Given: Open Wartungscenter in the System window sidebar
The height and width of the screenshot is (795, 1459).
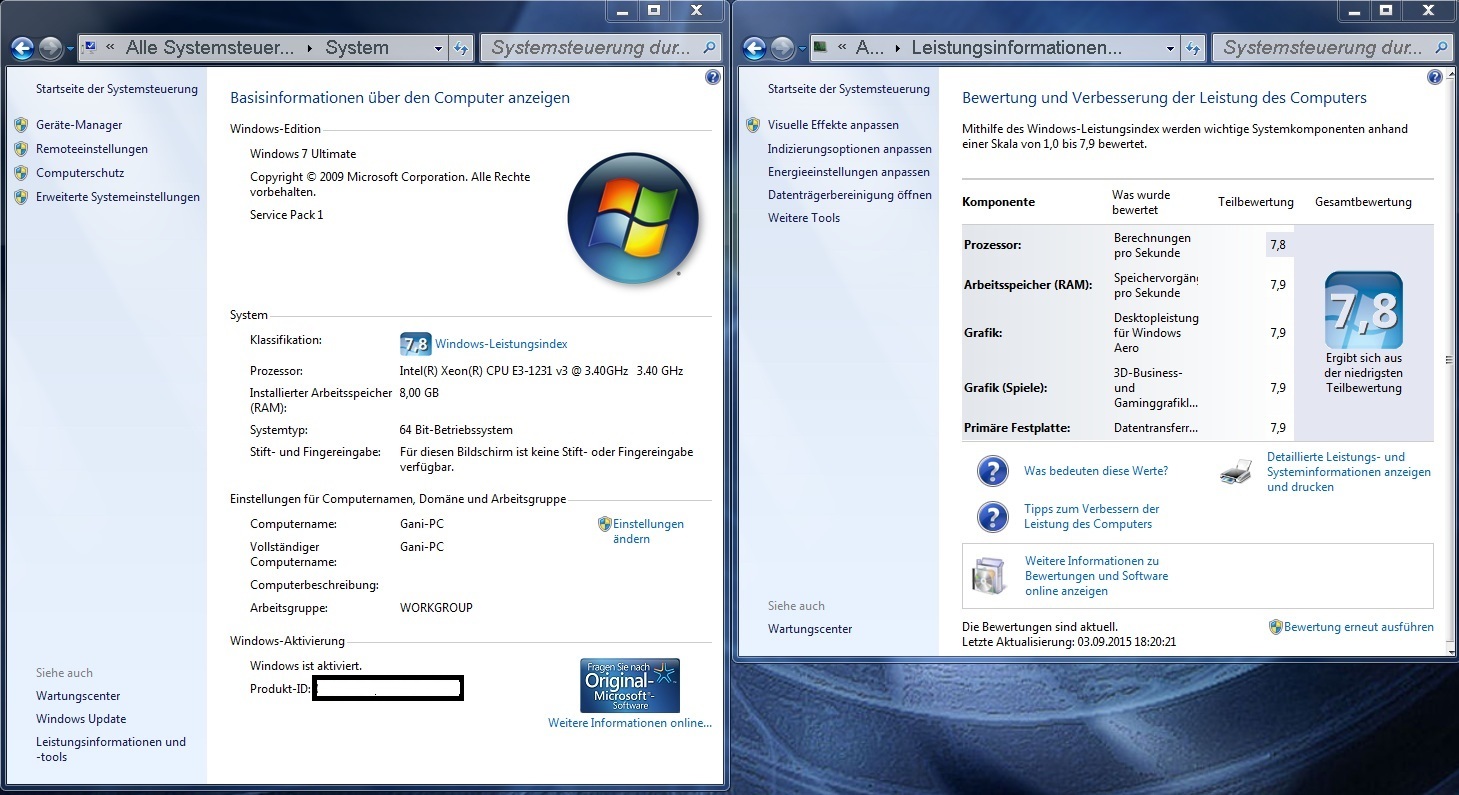Looking at the screenshot, I should (x=78, y=696).
